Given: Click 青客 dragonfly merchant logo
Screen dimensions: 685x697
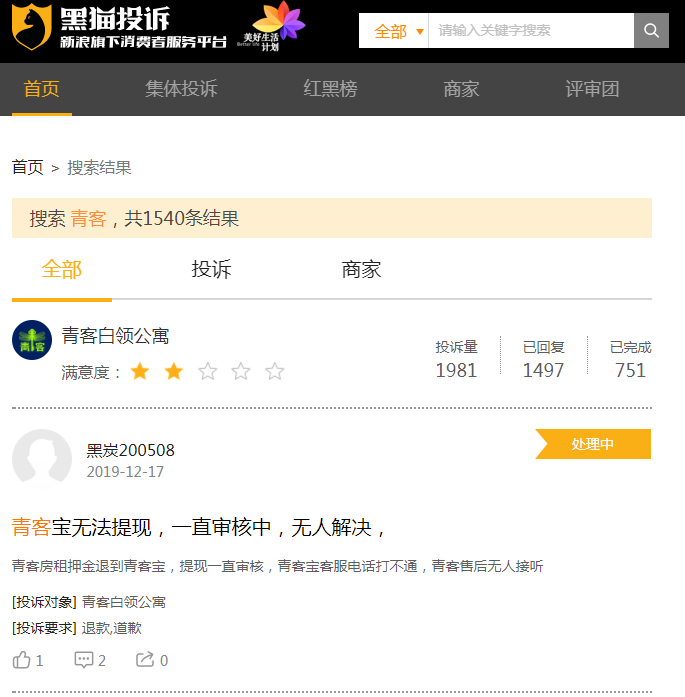Looking at the screenshot, I should click(32, 340).
